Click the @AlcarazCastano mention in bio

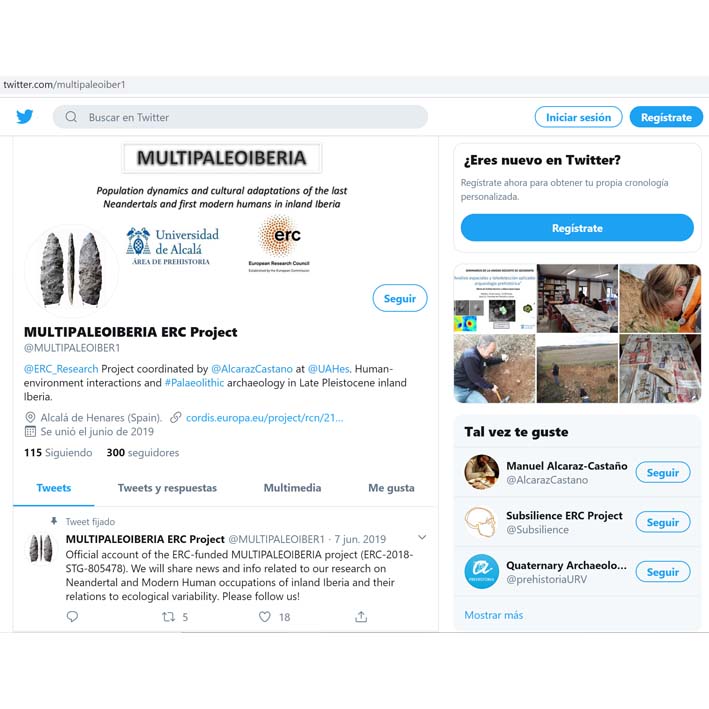(252, 369)
